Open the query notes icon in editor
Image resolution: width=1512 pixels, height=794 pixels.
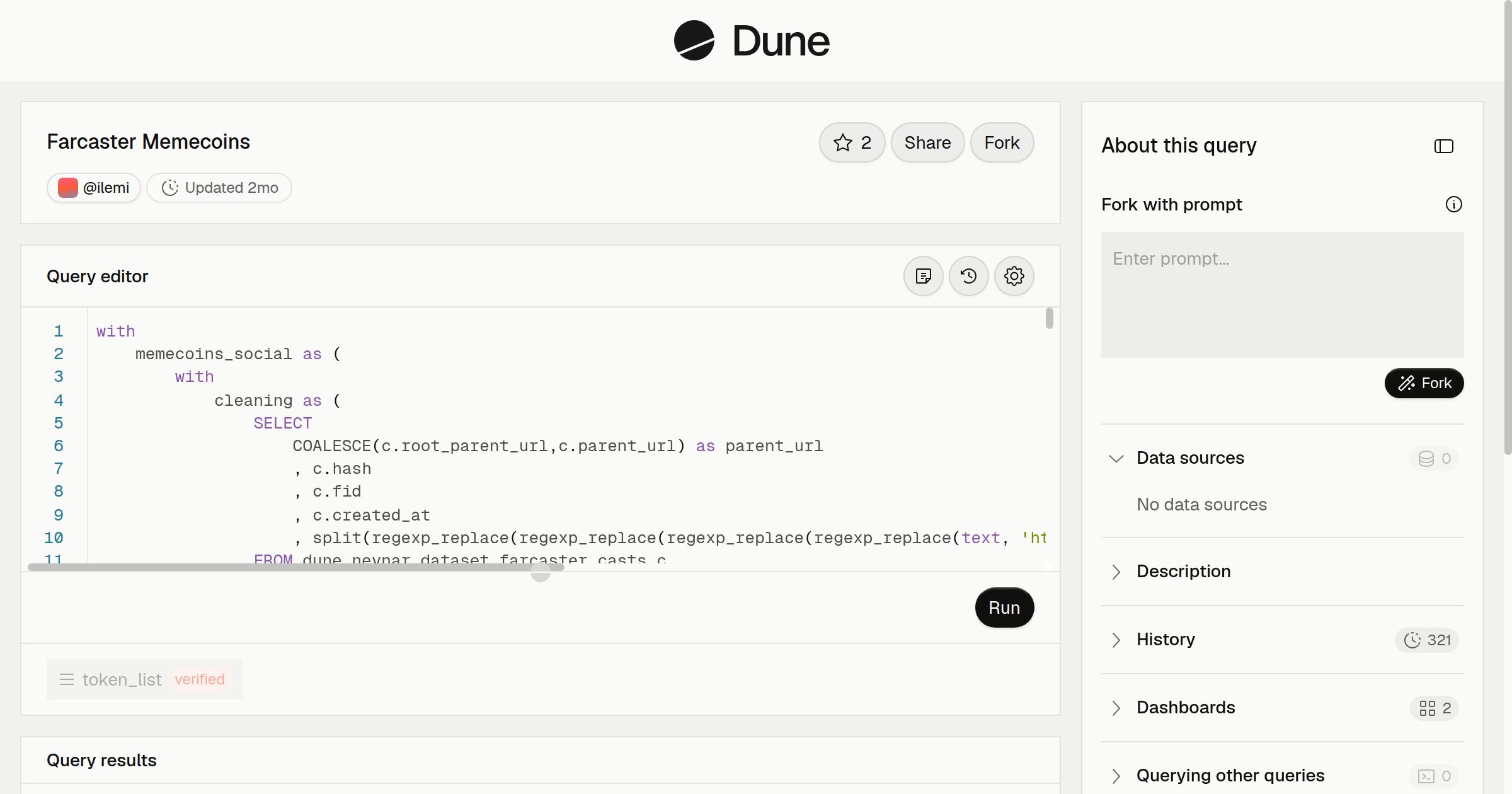pos(923,276)
